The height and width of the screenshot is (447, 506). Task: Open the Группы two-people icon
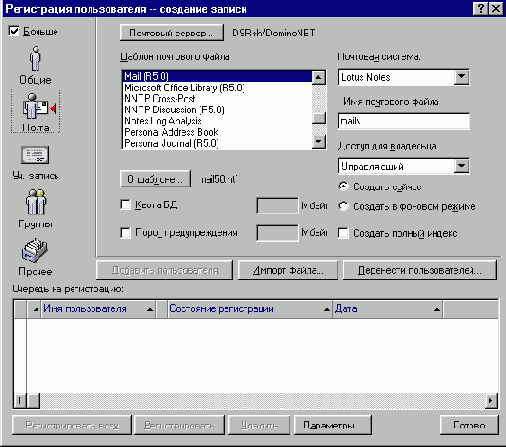[x=36, y=202]
